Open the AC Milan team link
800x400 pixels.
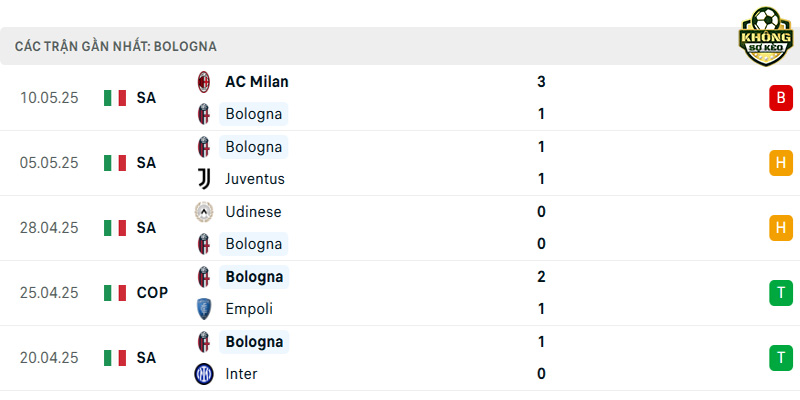257,82
